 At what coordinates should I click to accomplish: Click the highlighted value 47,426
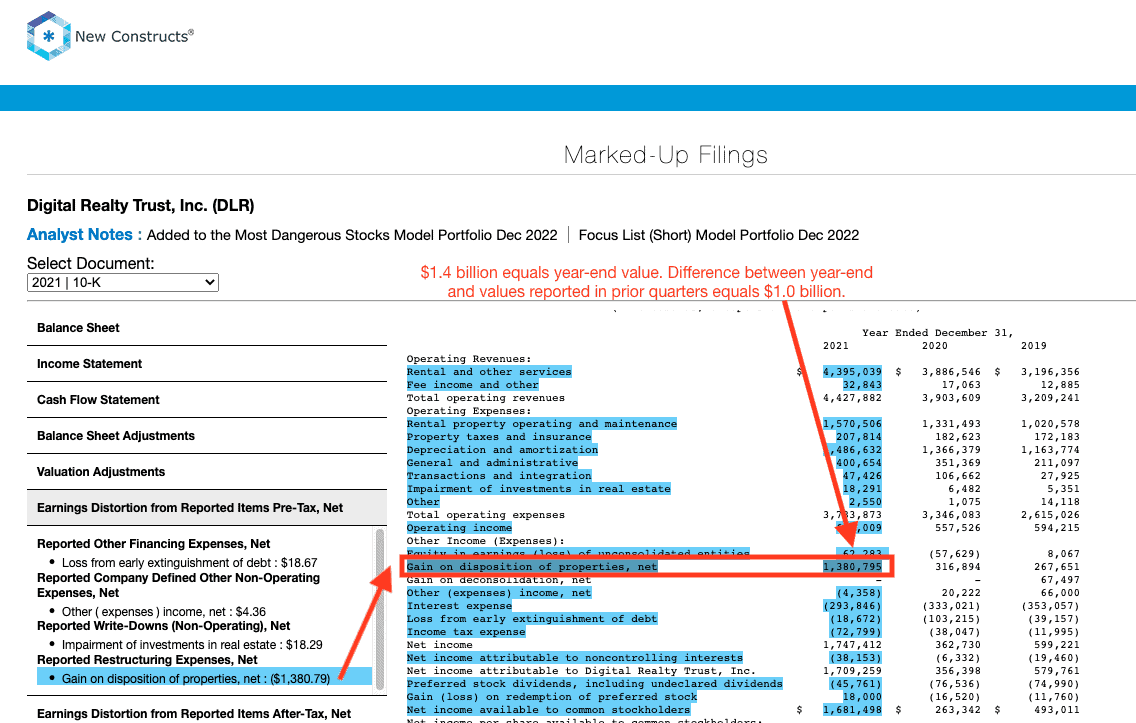[862, 476]
